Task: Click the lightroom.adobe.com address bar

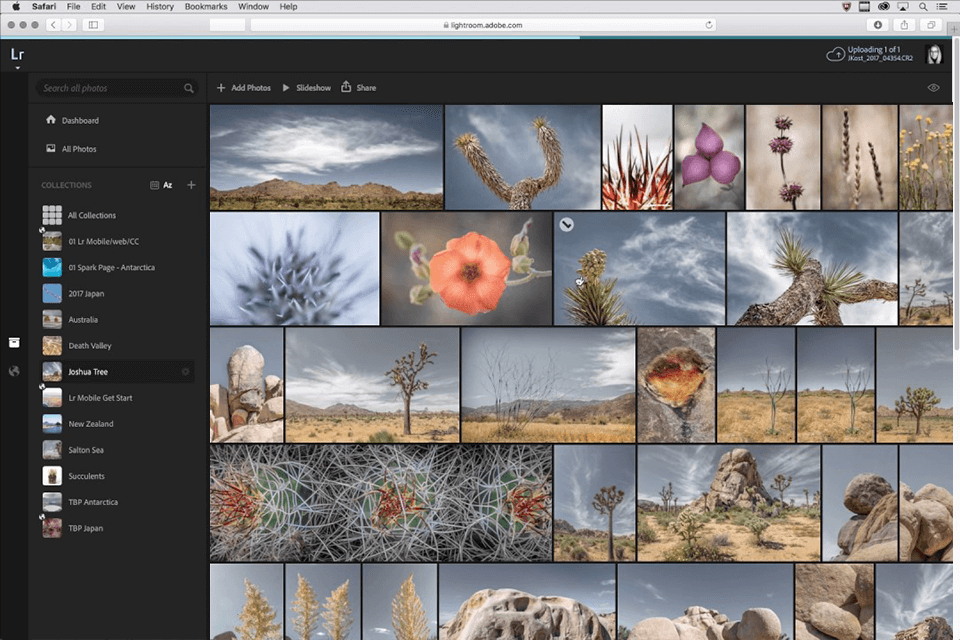Action: pos(484,25)
